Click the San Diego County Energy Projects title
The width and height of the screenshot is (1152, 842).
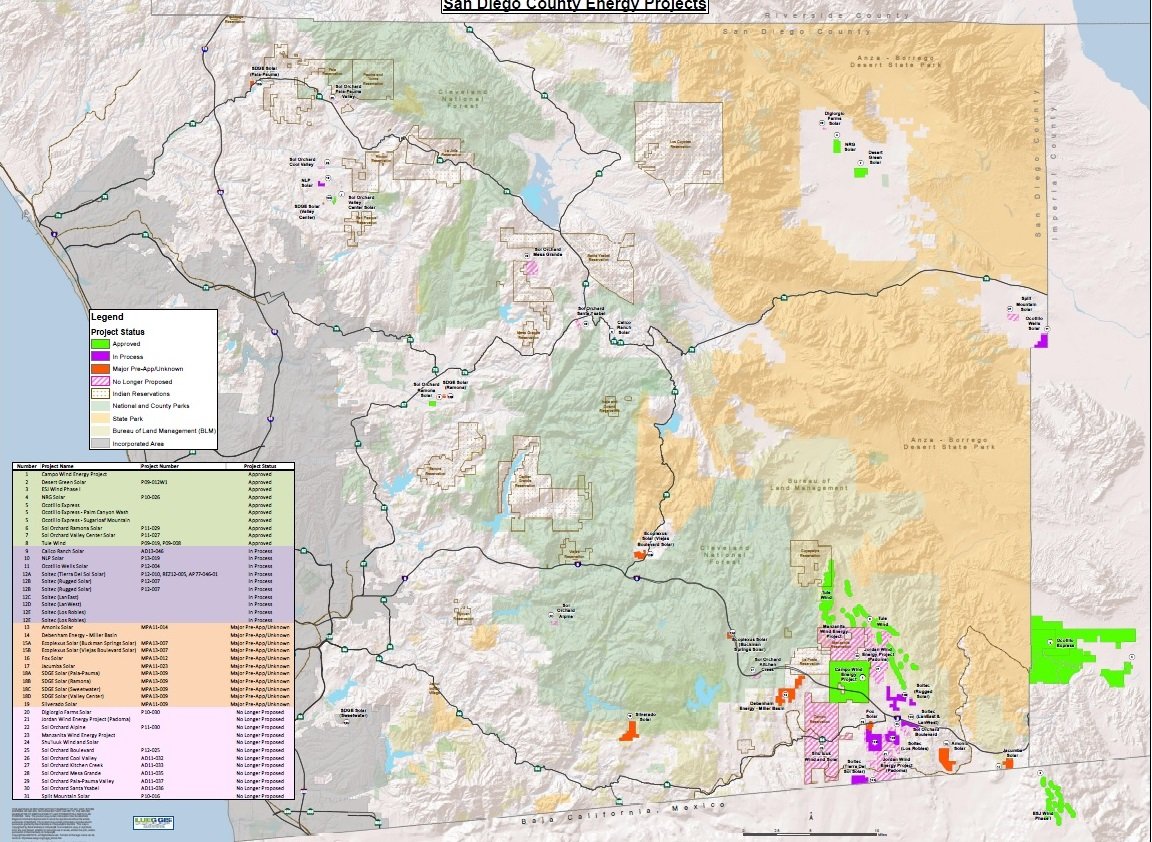point(575,6)
